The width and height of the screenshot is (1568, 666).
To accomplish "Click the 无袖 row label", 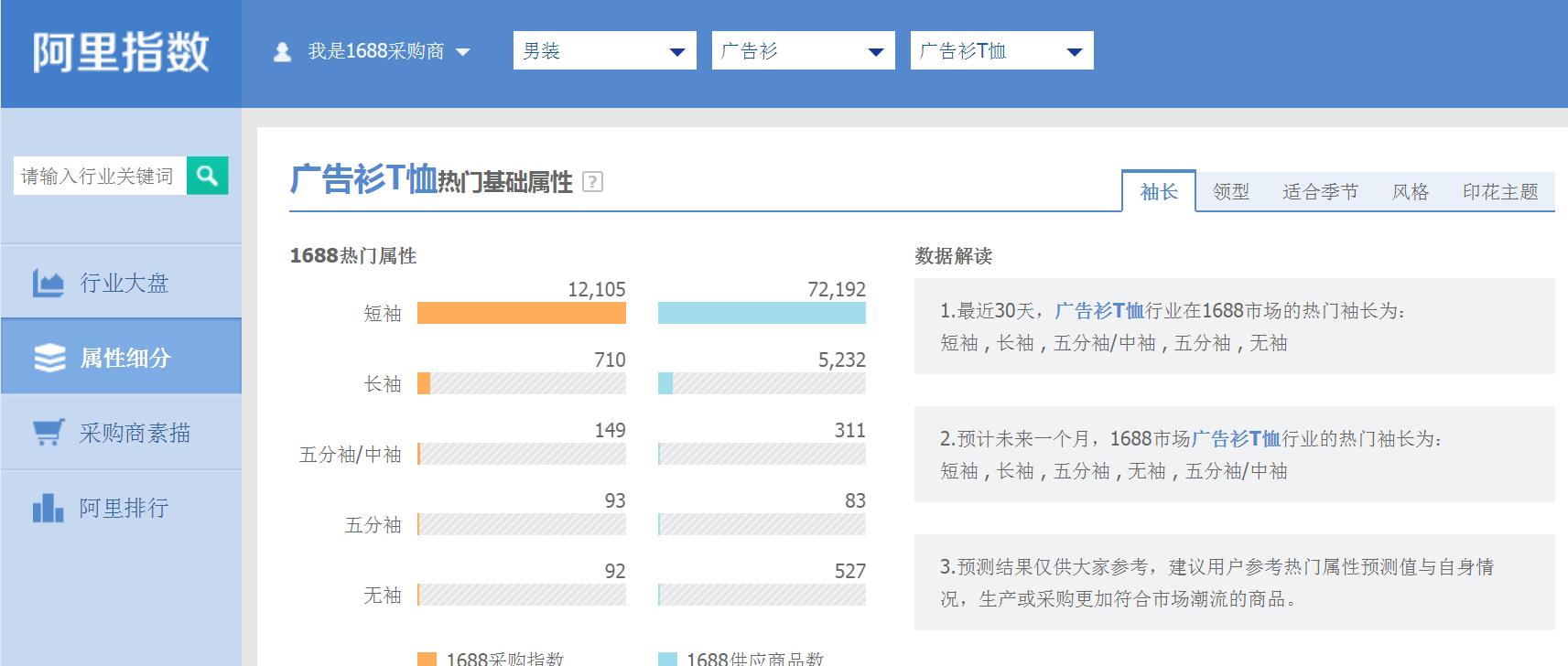I will coord(383,595).
